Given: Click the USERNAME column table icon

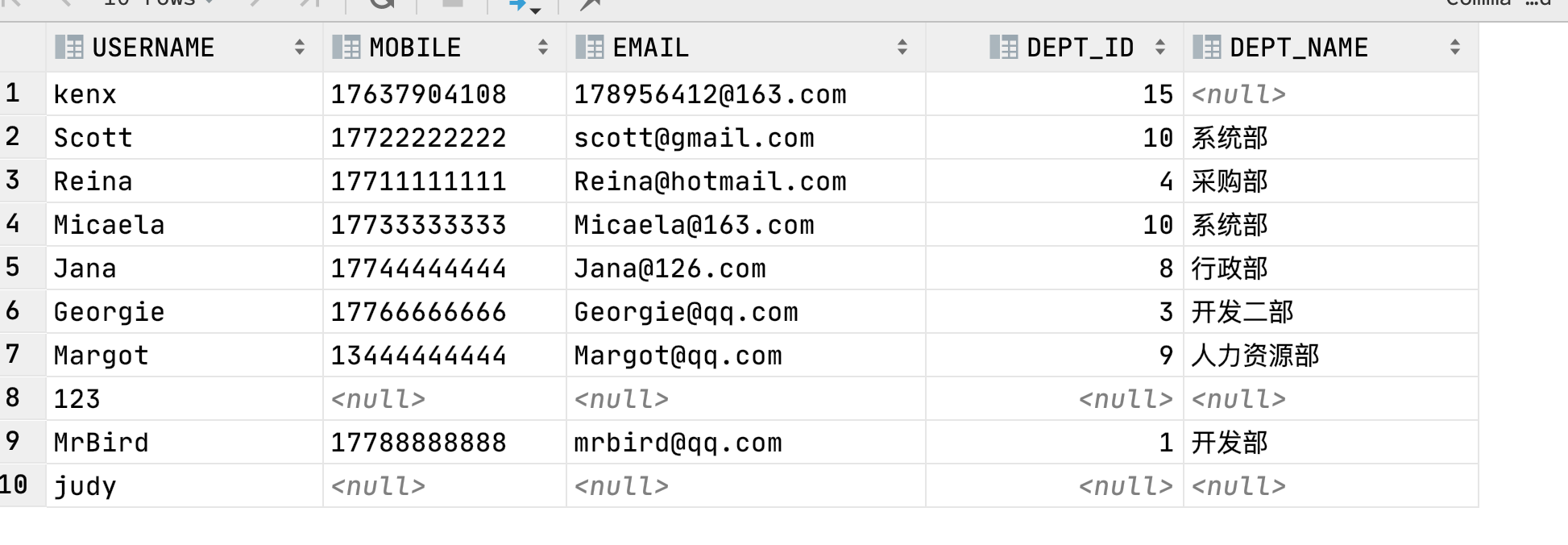Looking at the screenshot, I should pyautogui.click(x=69, y=48).
